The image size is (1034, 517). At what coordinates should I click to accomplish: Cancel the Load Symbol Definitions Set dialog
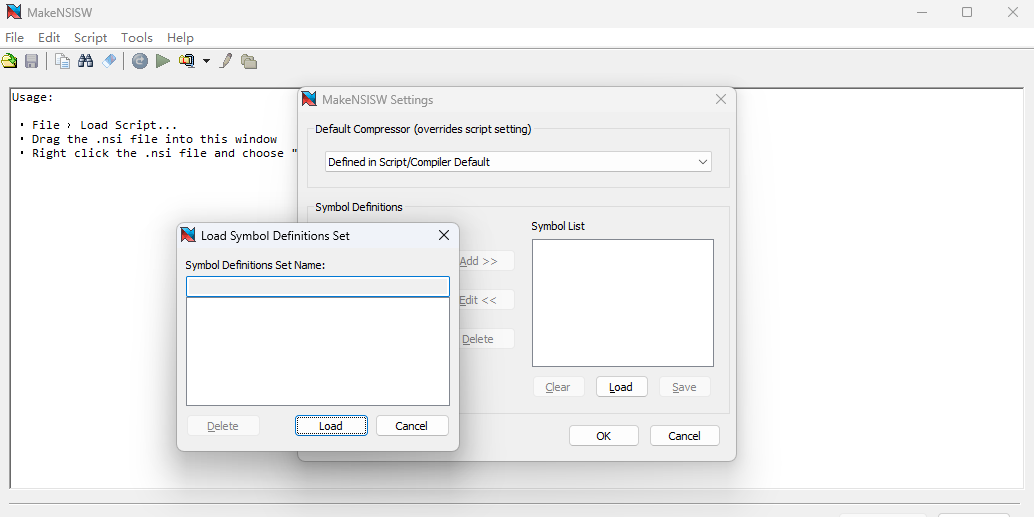tap(412, 426)
